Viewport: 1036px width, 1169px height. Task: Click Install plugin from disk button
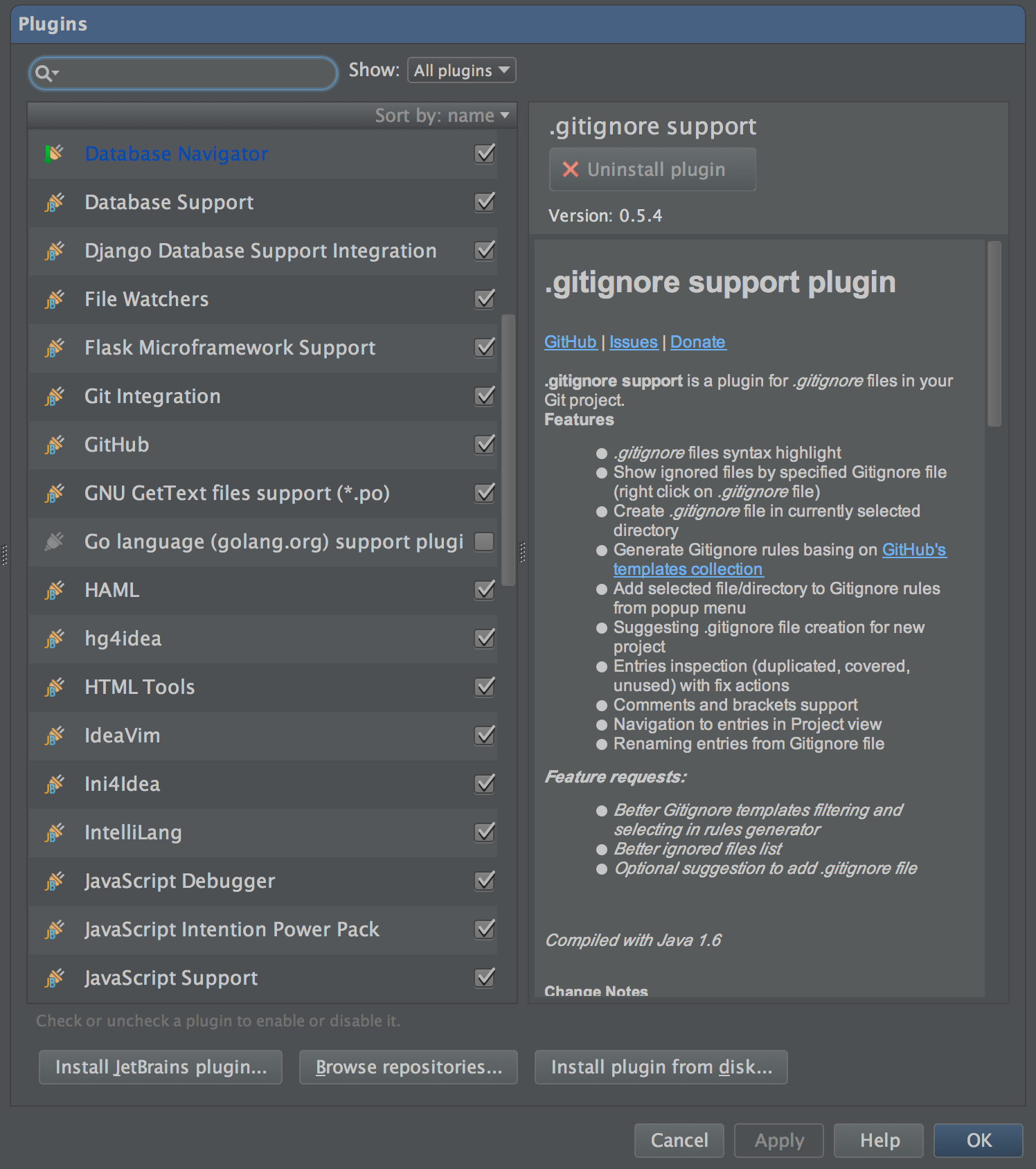click(661, 1067)
